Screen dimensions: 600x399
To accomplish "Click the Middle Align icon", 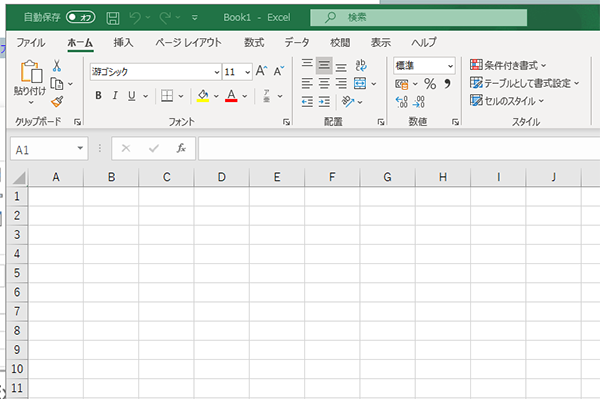I will (x=324, y=65).
